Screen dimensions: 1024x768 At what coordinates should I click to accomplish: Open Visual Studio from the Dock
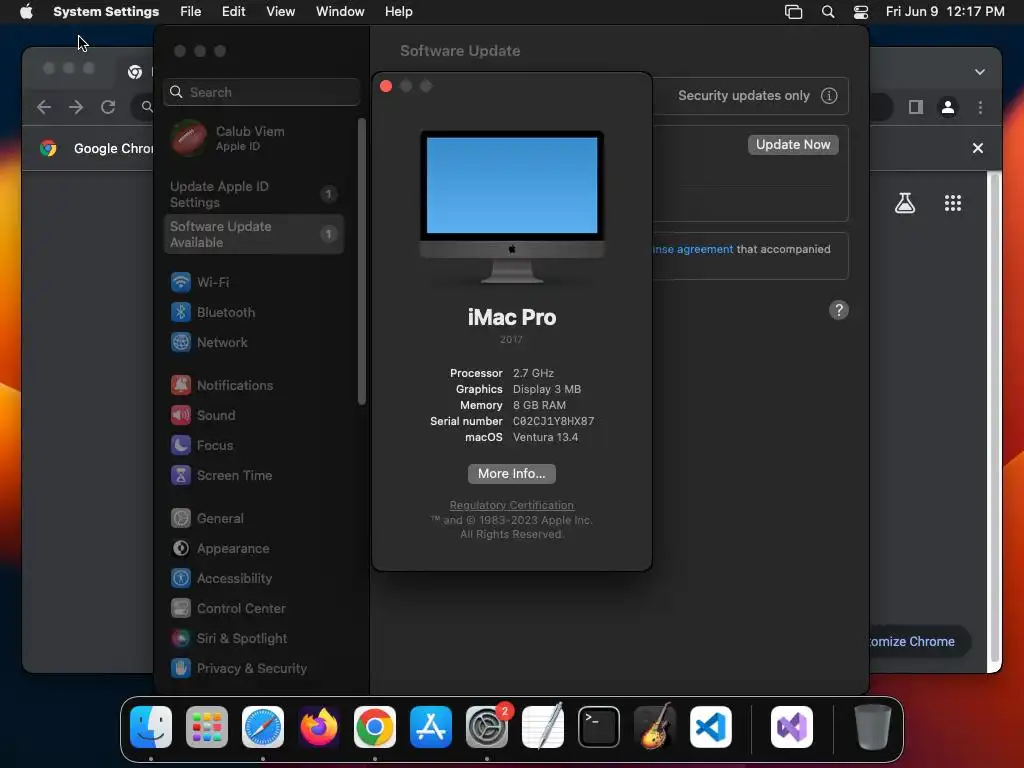click(x=792, y=727)
